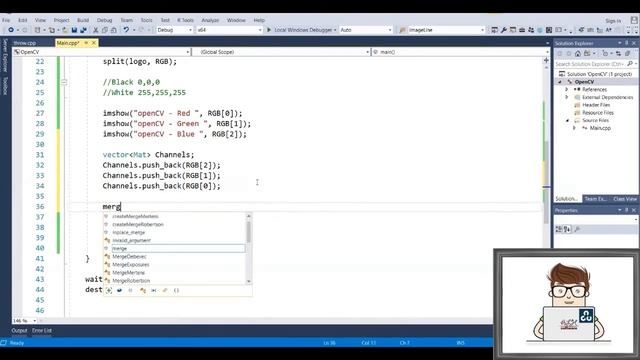Click the Navigate Backward circle icon
640x360 pixels.
[11, 30]
